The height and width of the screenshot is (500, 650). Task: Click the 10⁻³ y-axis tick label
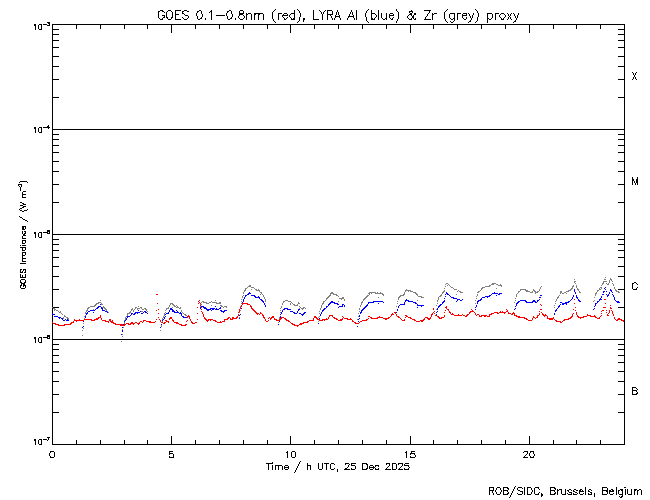[37, 26]
